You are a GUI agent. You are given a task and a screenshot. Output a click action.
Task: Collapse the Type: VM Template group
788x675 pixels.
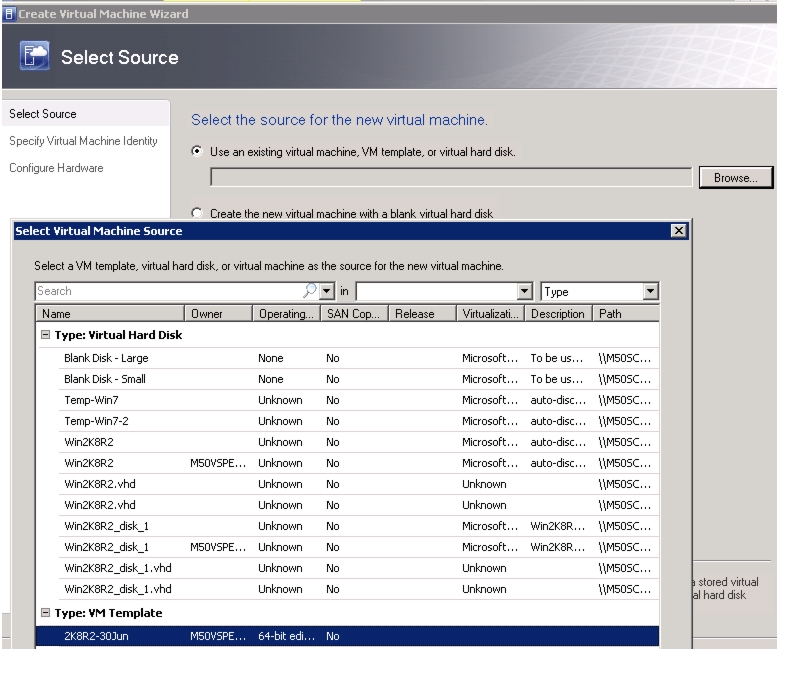45,613
